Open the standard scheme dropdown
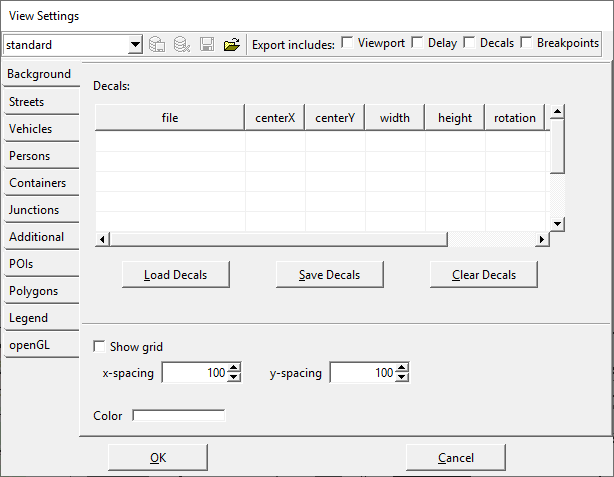Screen dimensions: 614x477 click(x=135, y=45)
